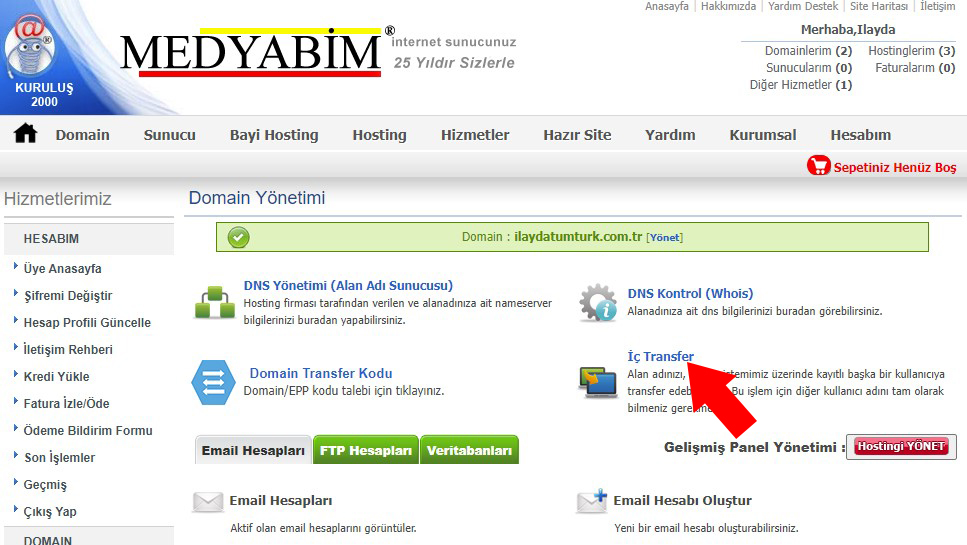The height and width of the screenshot is (545, 967).
Task: Open Hostinglerim (3) account link
Action: tap(911, 51)
